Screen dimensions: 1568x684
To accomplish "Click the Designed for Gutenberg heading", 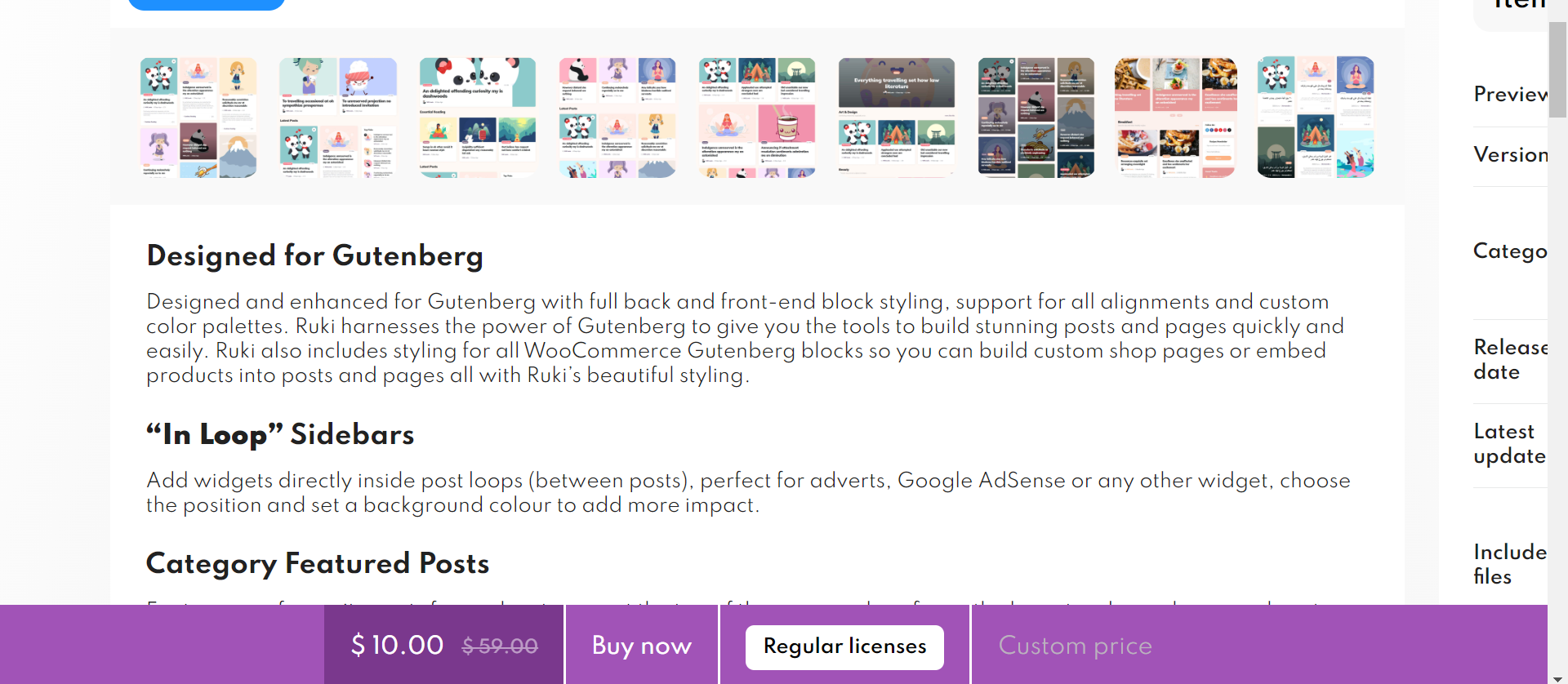I will 315,256.
